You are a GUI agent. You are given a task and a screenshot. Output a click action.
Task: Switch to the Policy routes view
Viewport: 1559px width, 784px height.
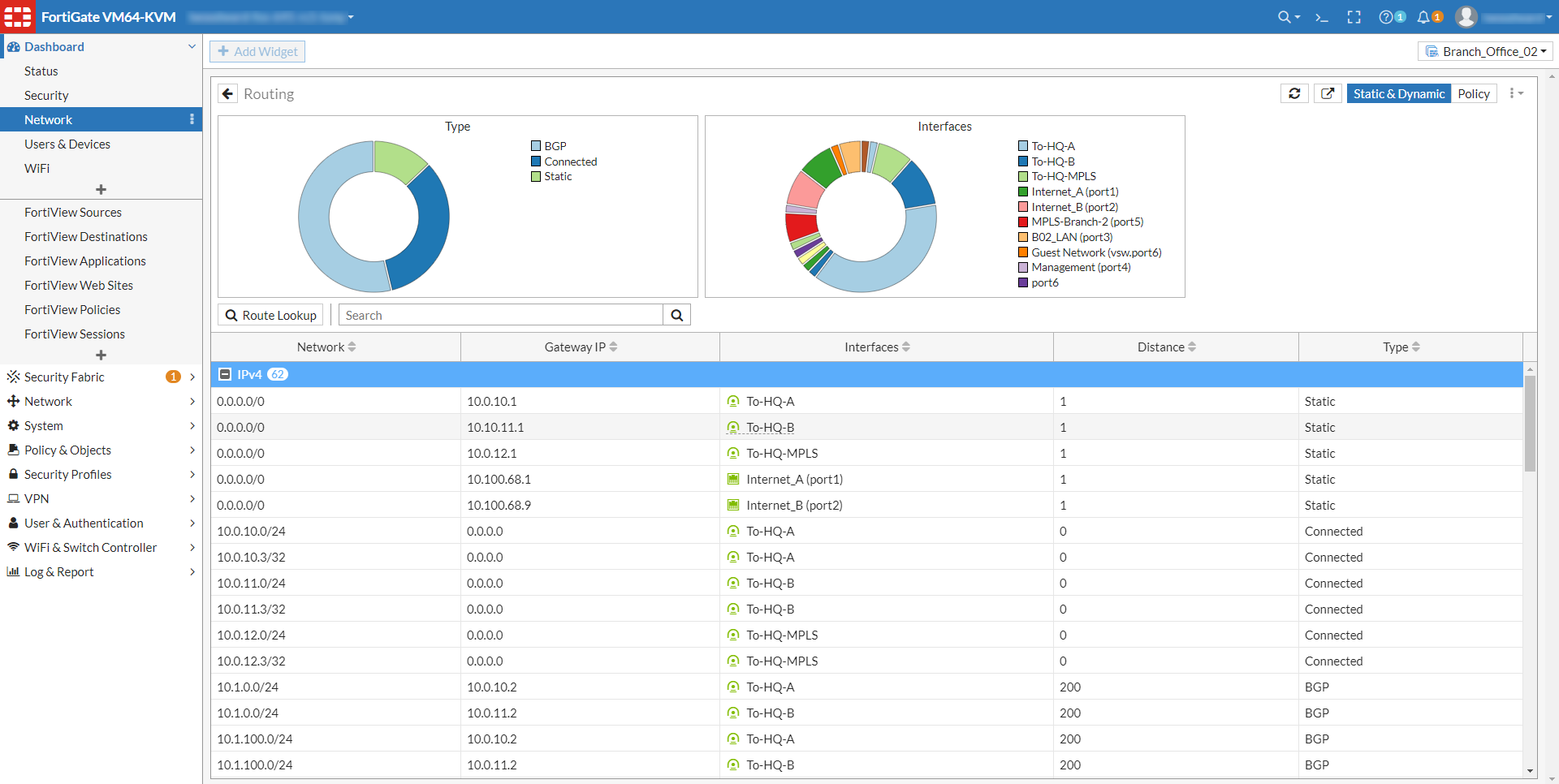pos(1474,93)
